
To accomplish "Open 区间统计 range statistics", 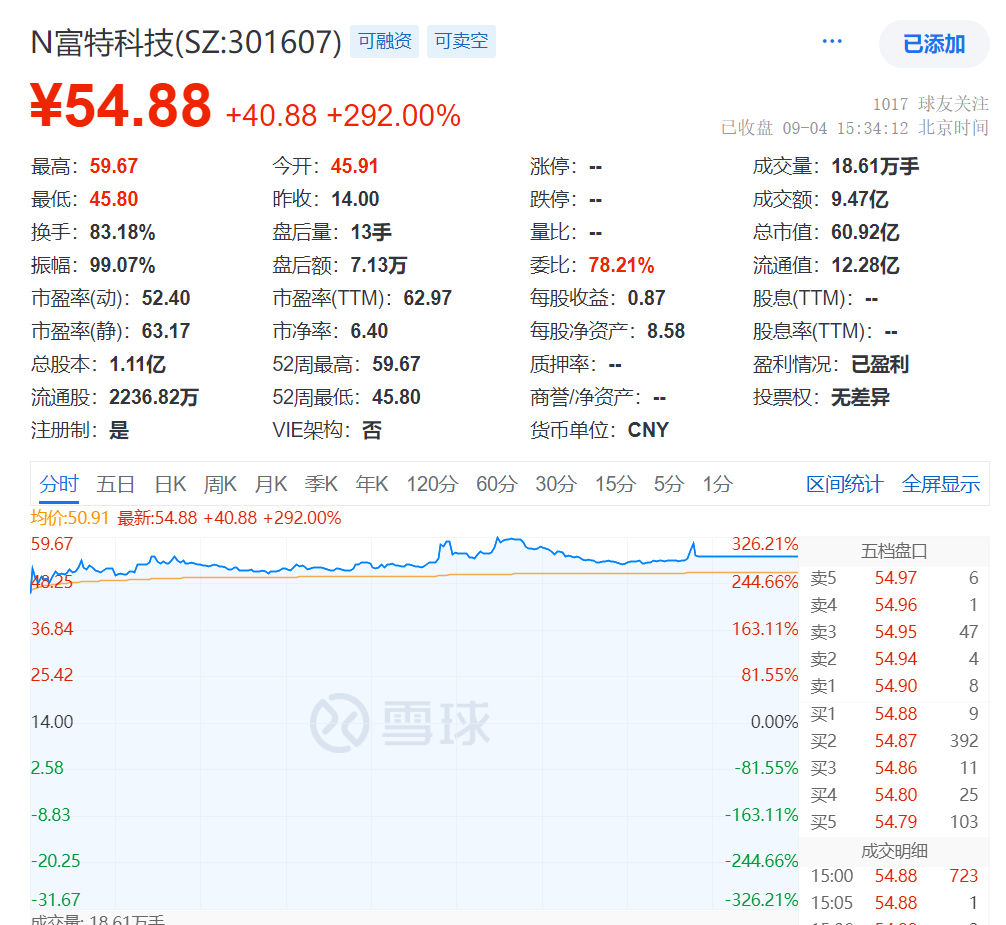I will click(844, 485).
